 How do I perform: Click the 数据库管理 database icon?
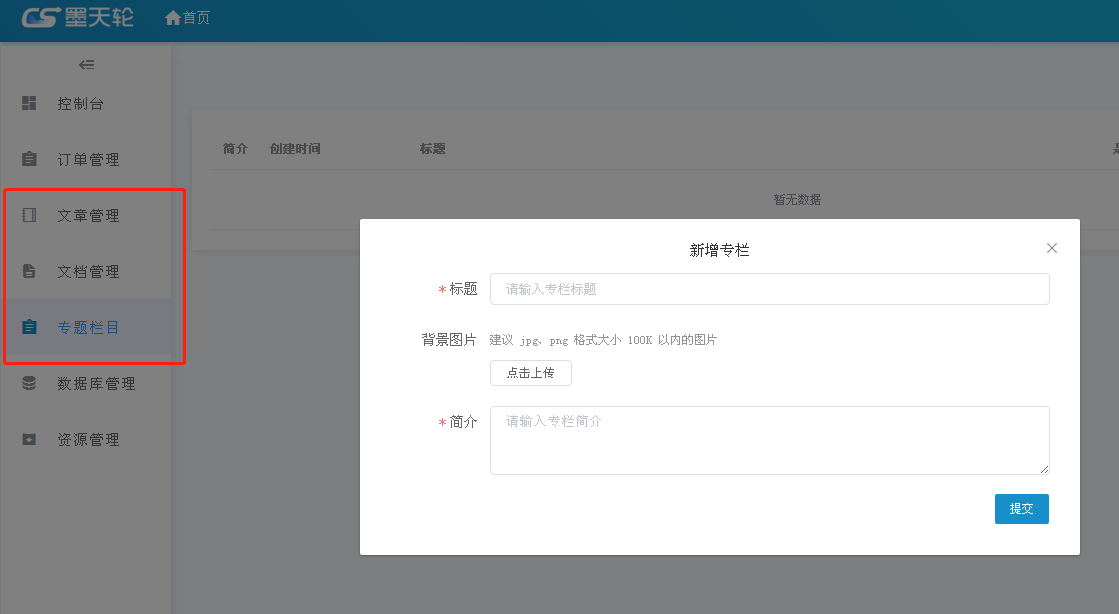[29, 383]
